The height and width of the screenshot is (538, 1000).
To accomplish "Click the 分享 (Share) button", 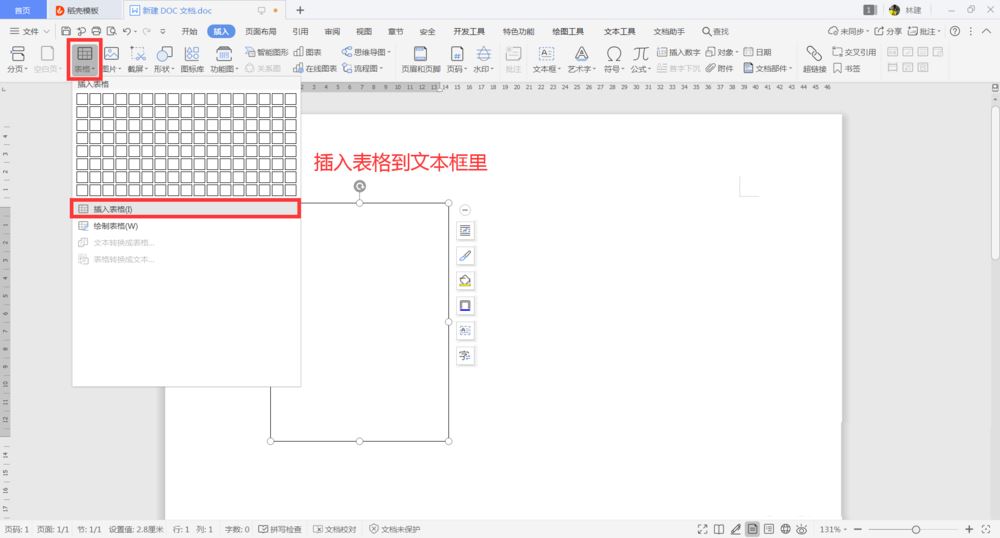I will [888, 31].
